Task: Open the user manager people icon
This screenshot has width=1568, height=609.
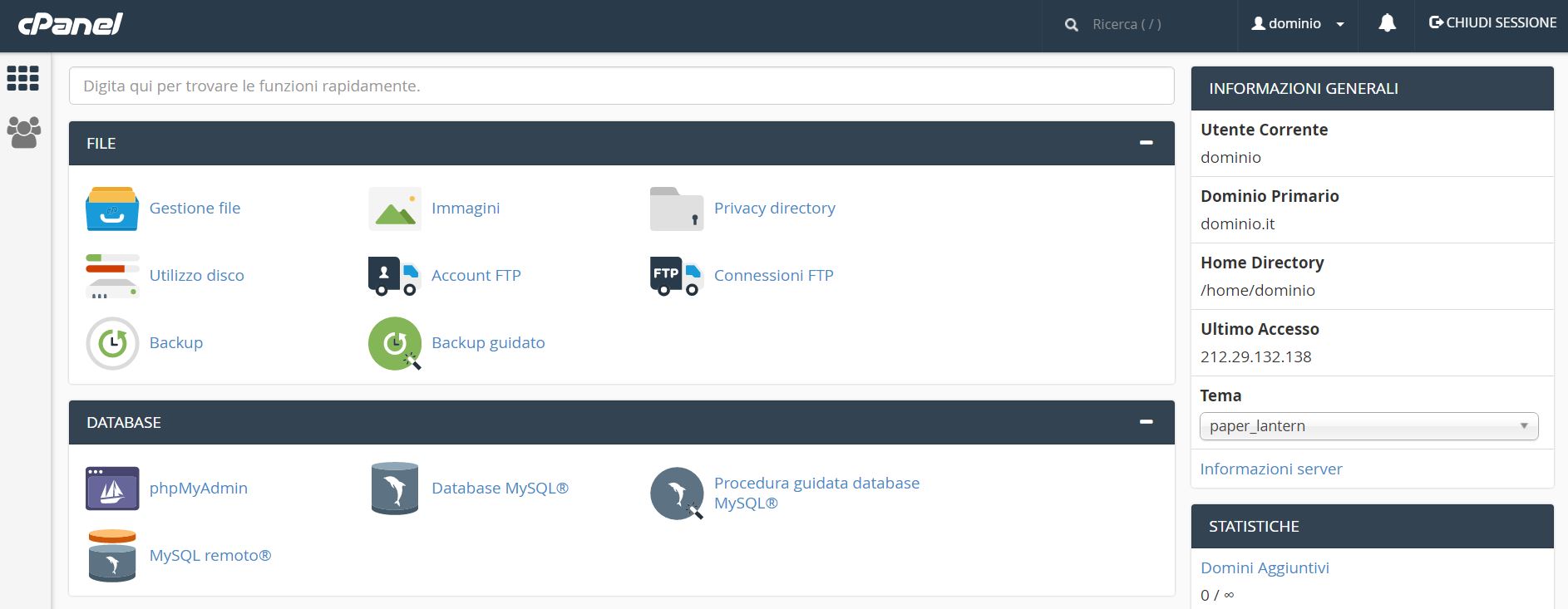Action: coord(23,132)
